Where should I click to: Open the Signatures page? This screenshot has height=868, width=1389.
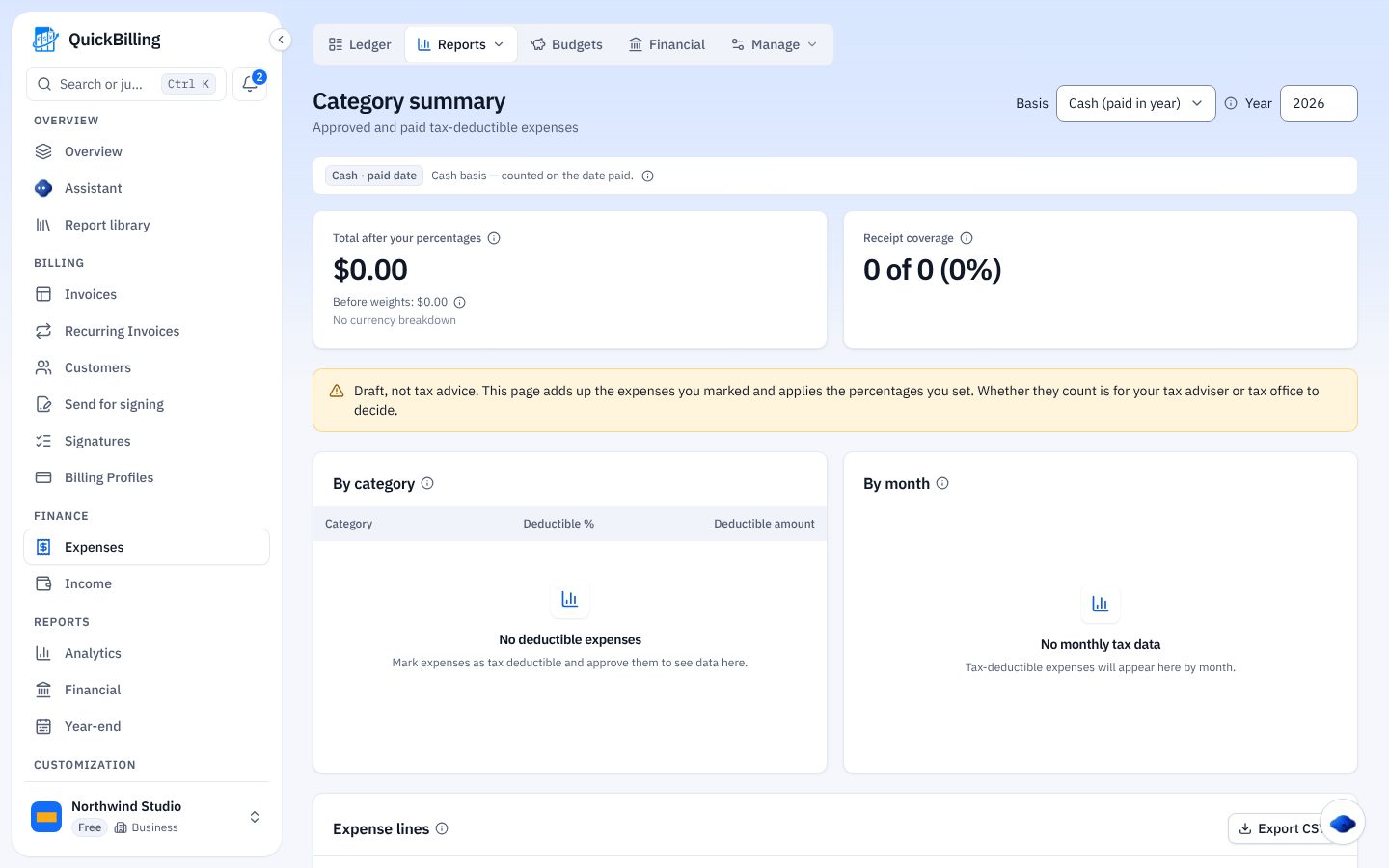tap(147, 441)
